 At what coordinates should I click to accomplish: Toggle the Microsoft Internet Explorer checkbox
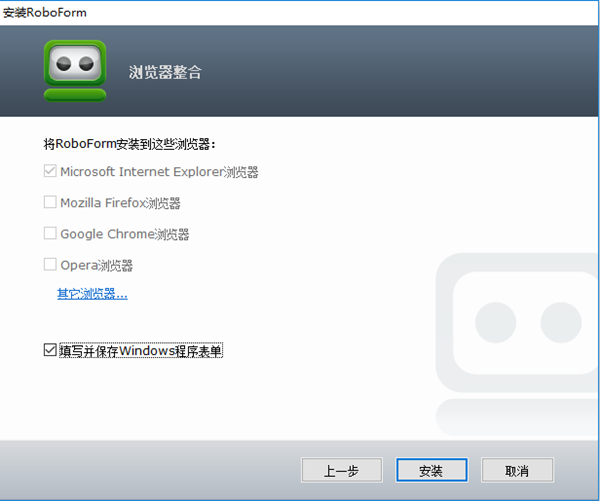50,171
